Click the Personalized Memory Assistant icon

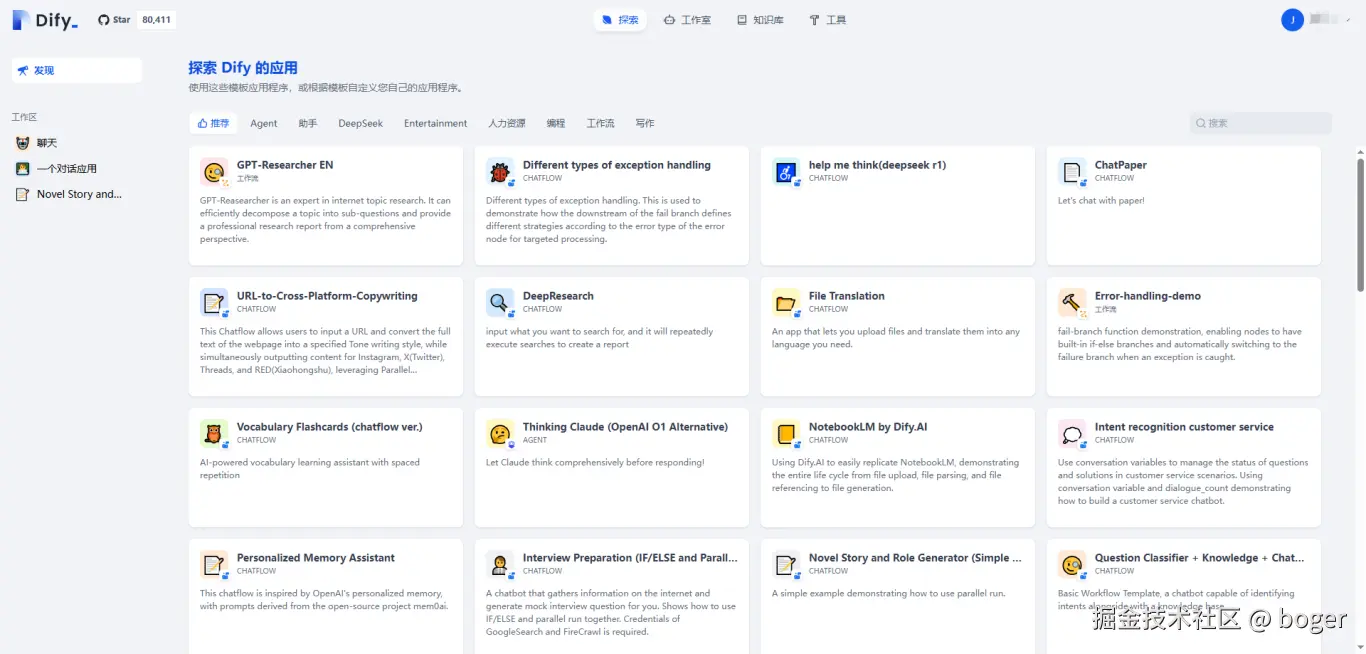214,565
